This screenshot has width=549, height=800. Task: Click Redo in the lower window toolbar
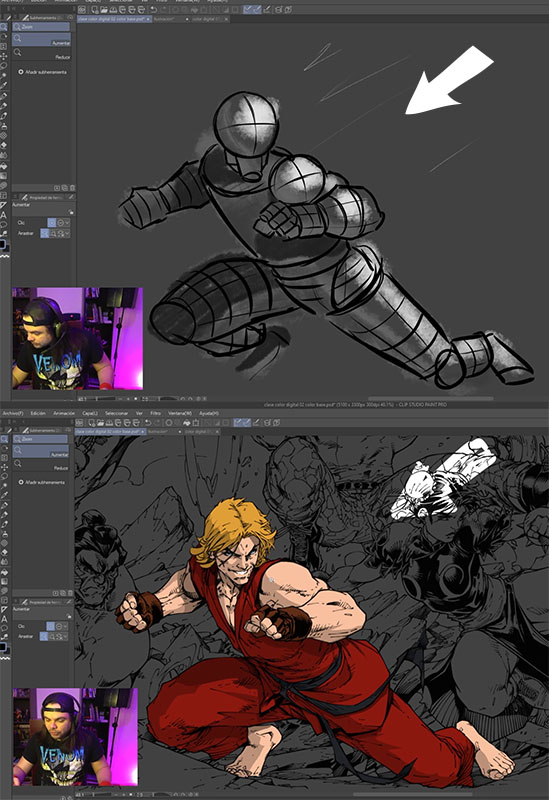[156, 422]
